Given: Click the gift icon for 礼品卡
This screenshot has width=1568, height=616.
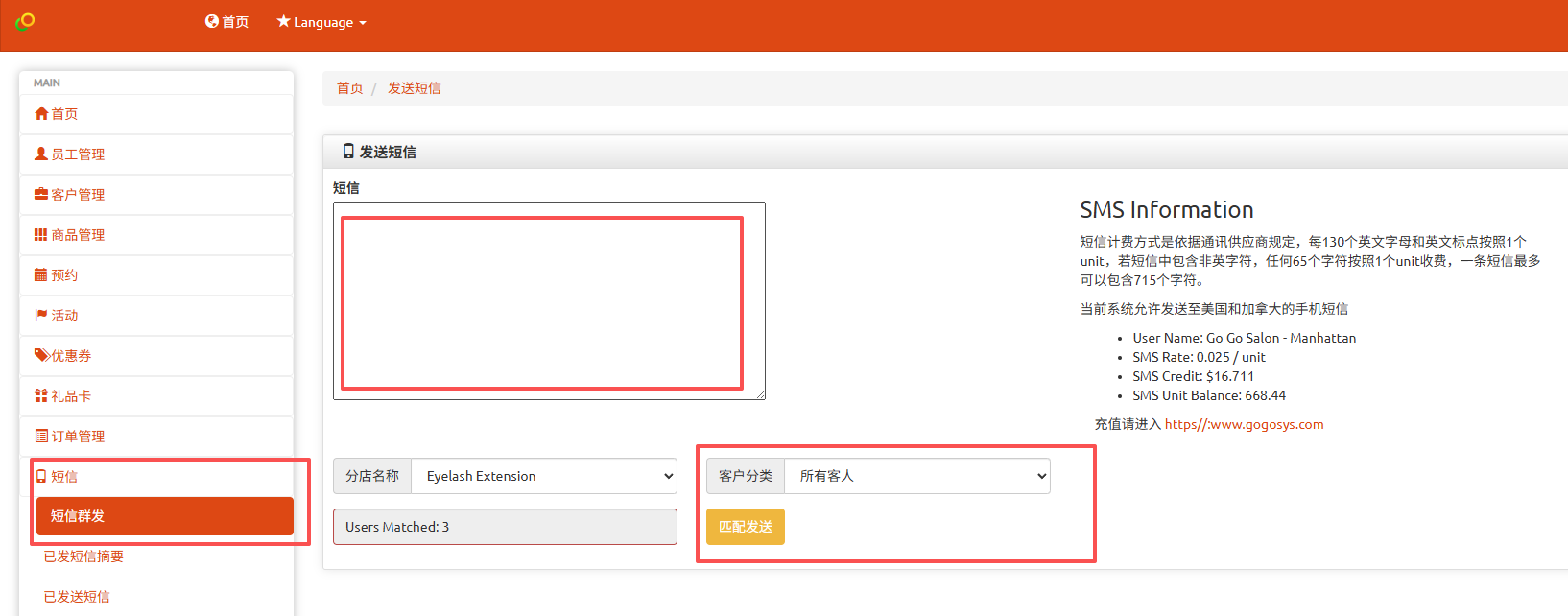Looking at the screenshot, I should click(41, 395).
